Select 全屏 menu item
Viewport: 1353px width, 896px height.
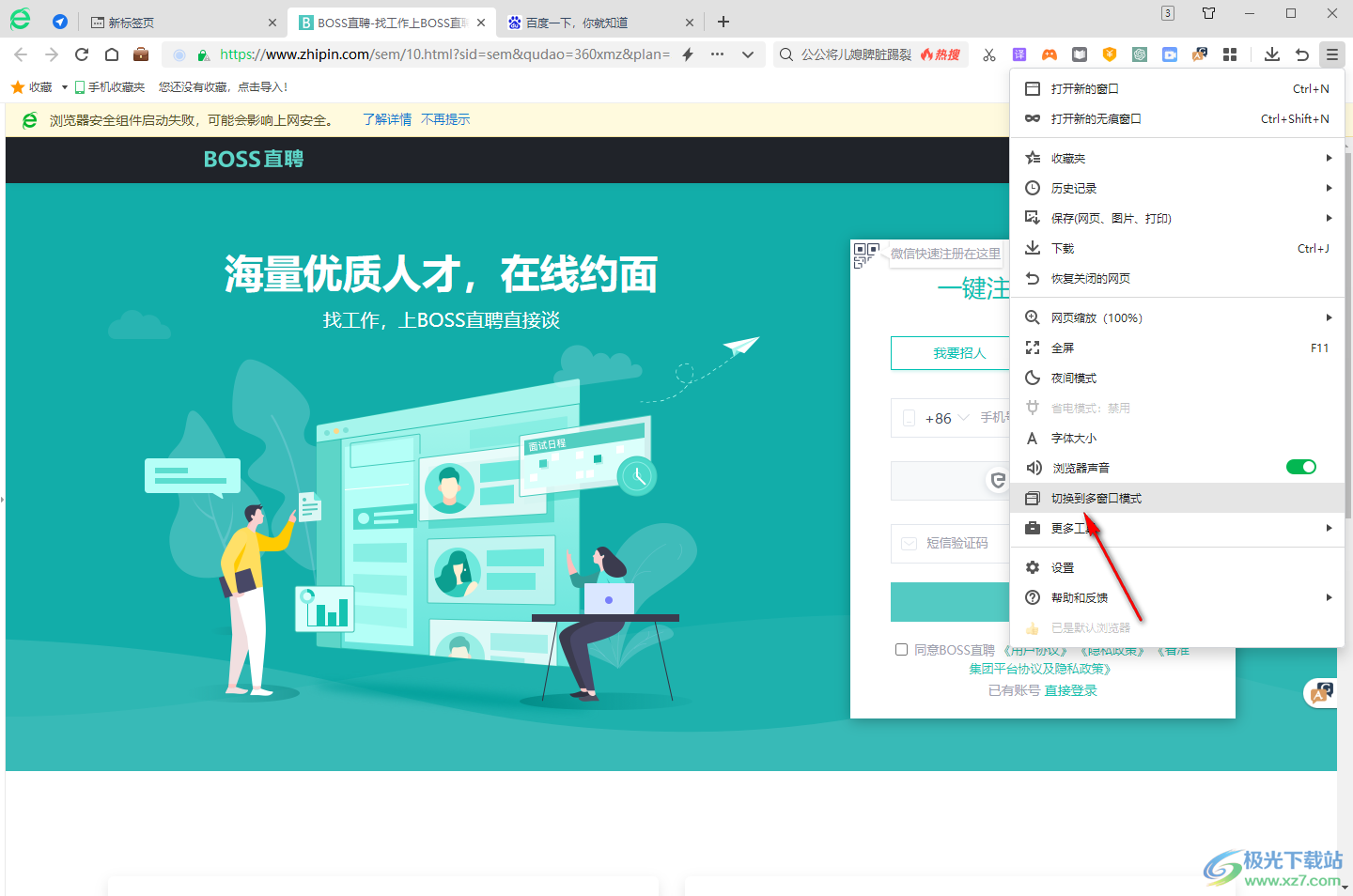coord(1177,348)
